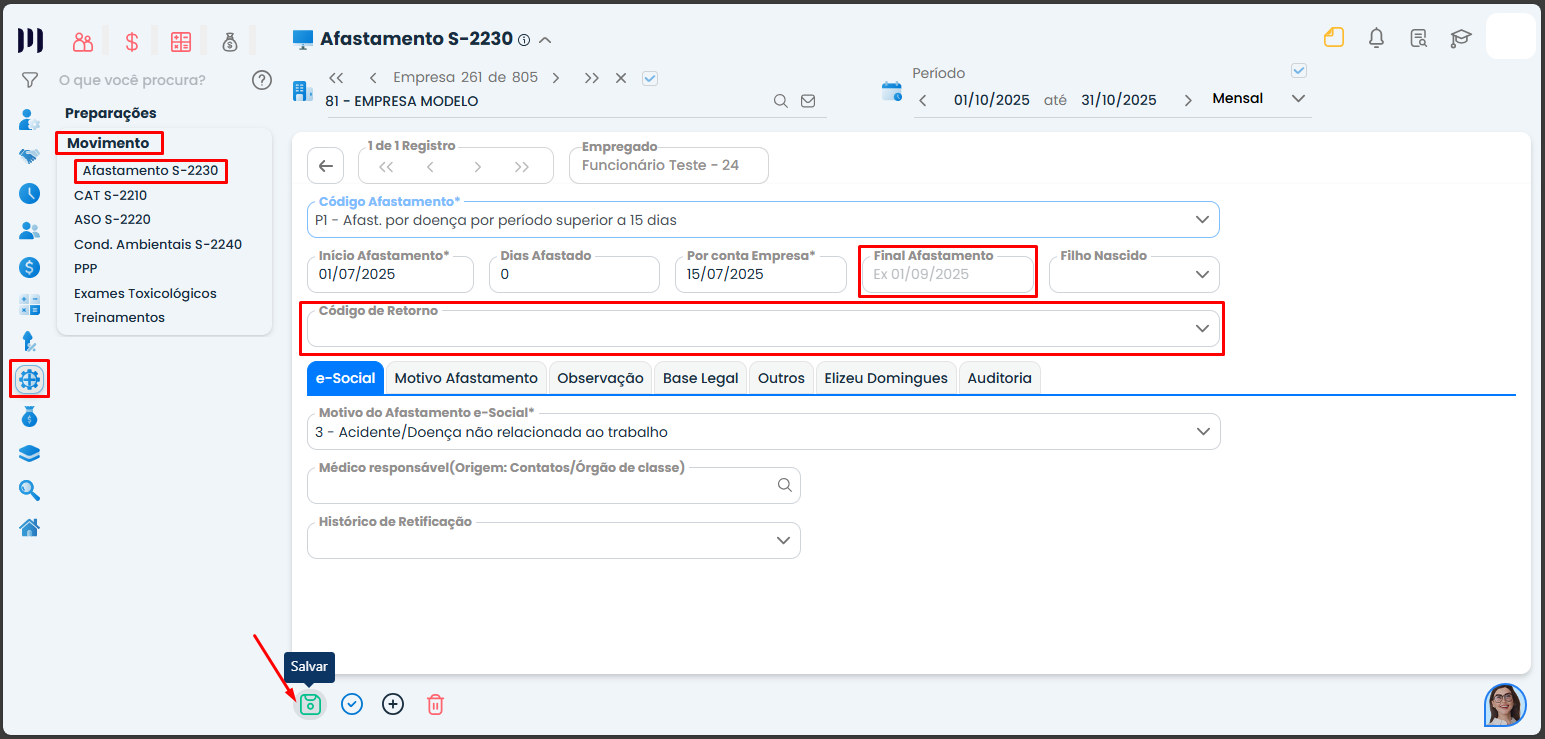
Task: Go to previous period arrow
Action: [x=923, y=100]
